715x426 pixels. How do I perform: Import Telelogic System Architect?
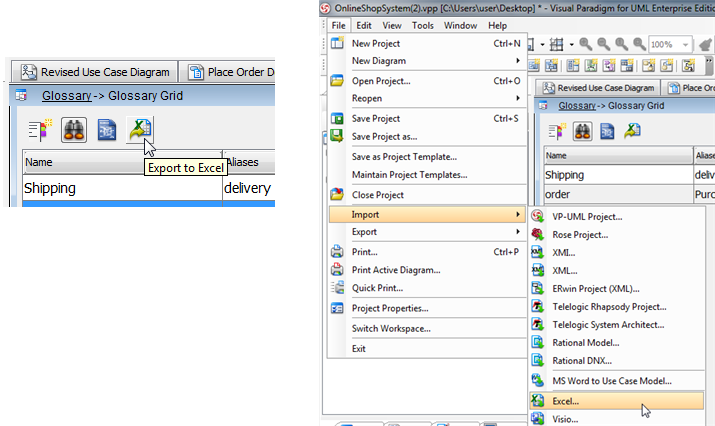pyautogui.click(x=617, y=325)
